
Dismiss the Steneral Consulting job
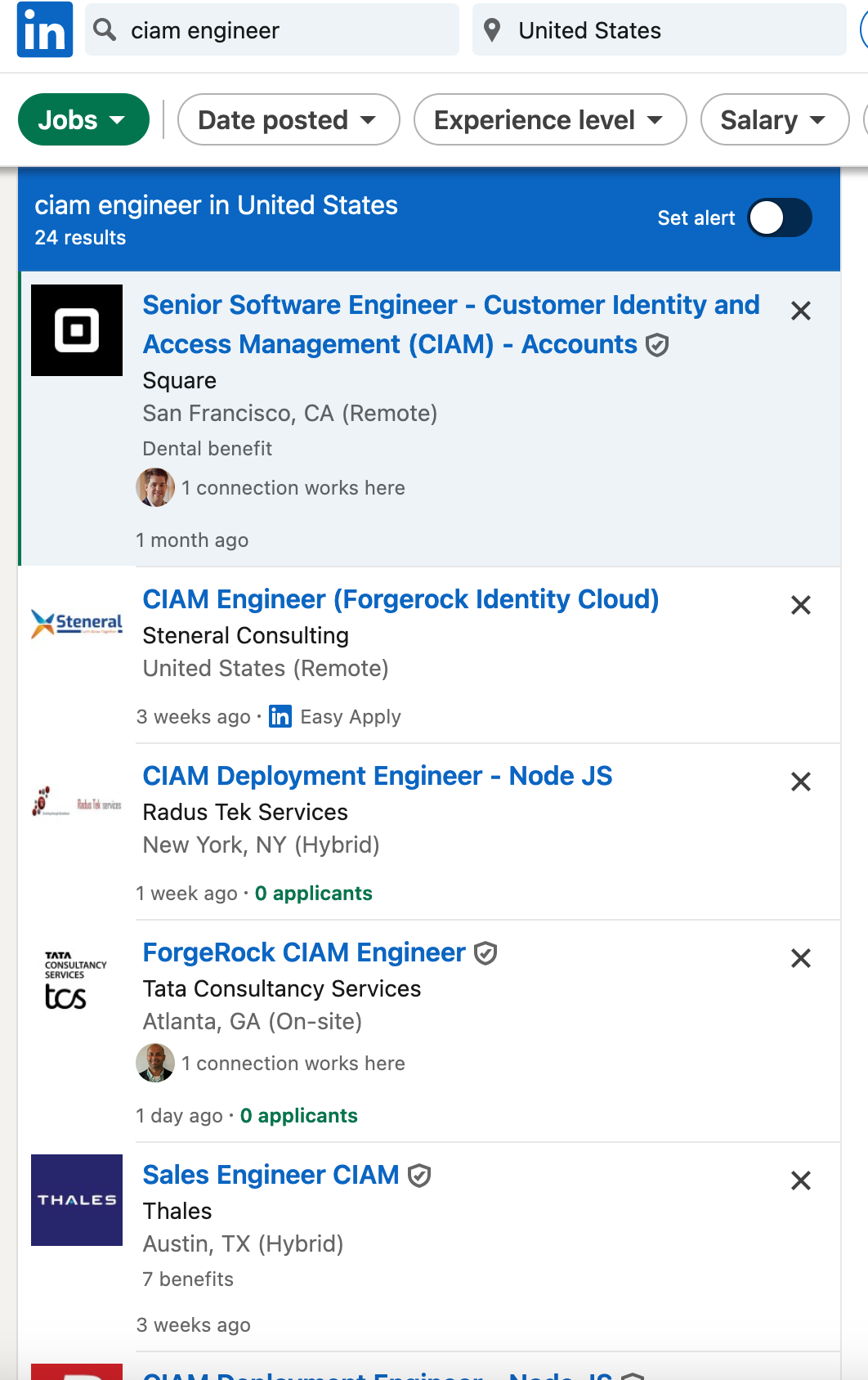coord(801,605)
